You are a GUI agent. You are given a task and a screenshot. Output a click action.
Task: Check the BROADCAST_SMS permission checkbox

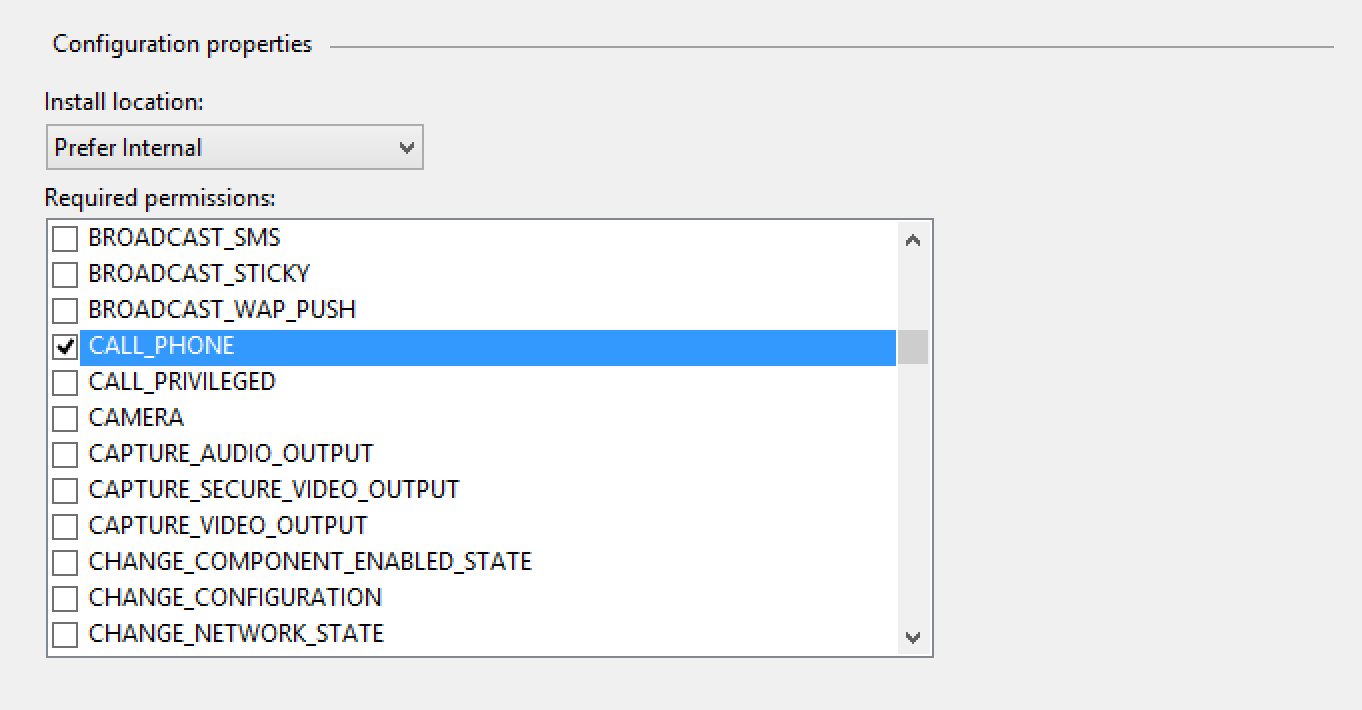tap(65, 239)
